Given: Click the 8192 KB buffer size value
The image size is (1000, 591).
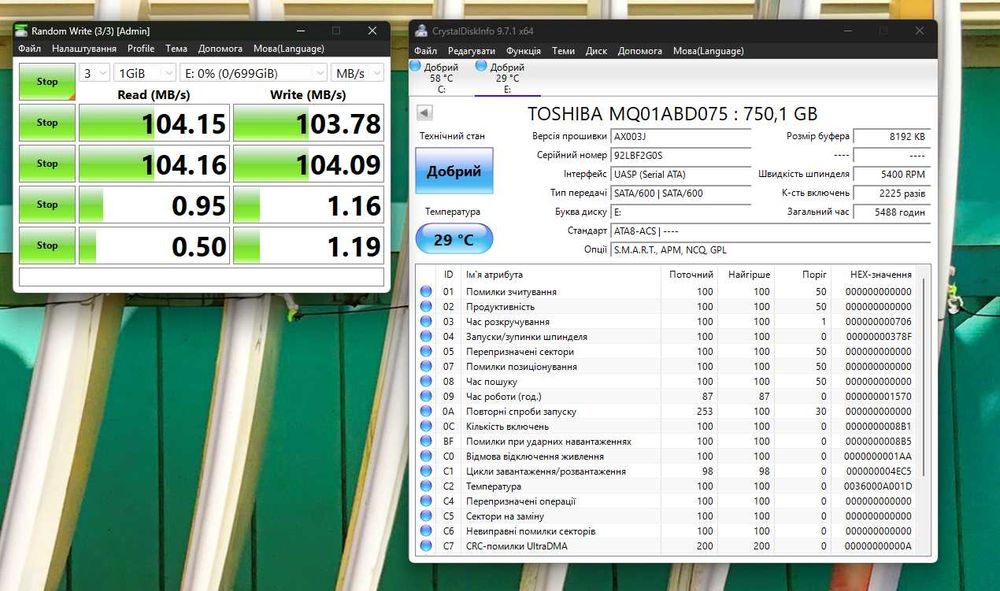Looking at the screenshot, I should pyautogui.click(x=892, y=136).
